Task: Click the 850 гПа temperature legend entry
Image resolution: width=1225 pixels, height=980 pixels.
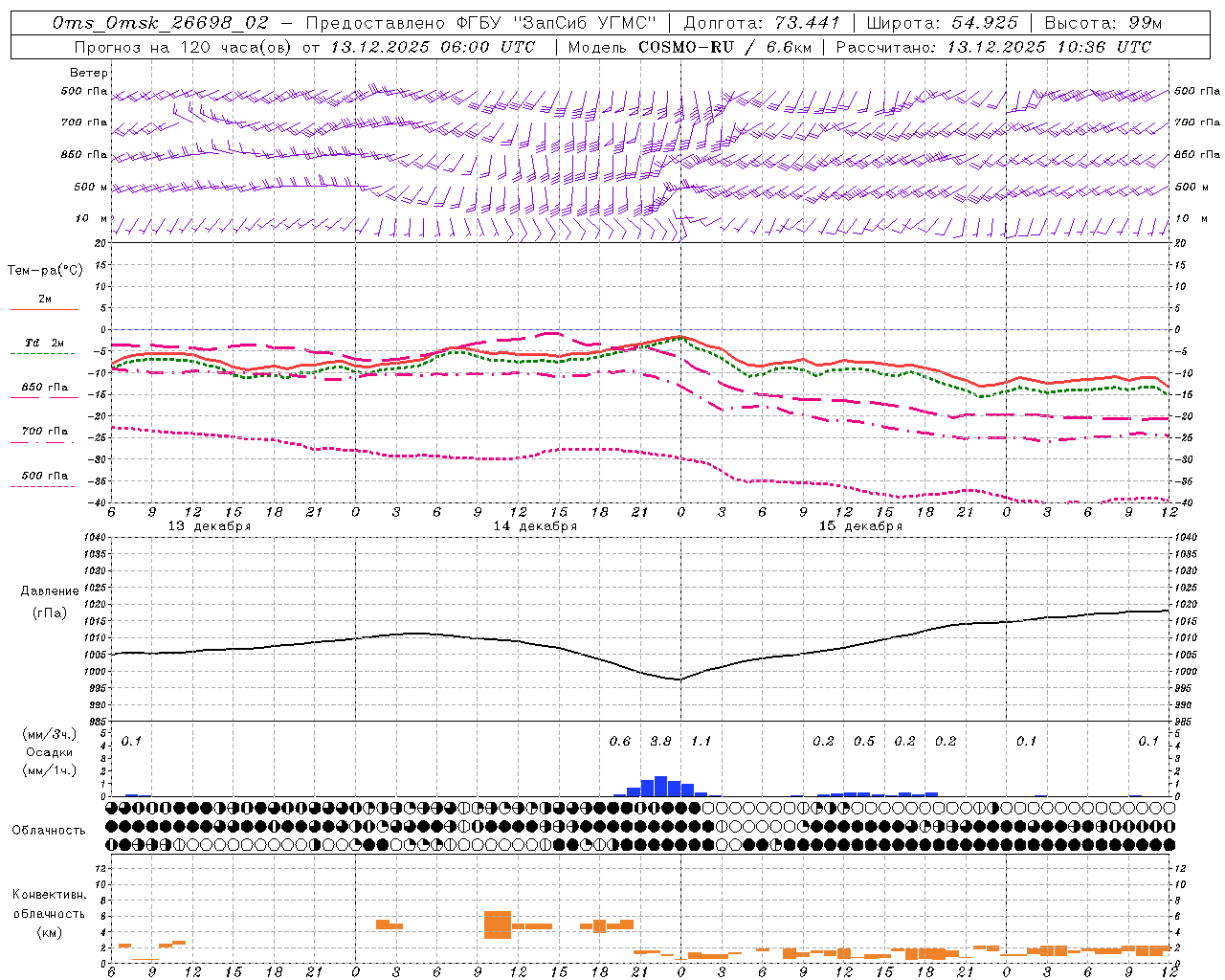Action: pyautogui.click(x=45, y=388)
